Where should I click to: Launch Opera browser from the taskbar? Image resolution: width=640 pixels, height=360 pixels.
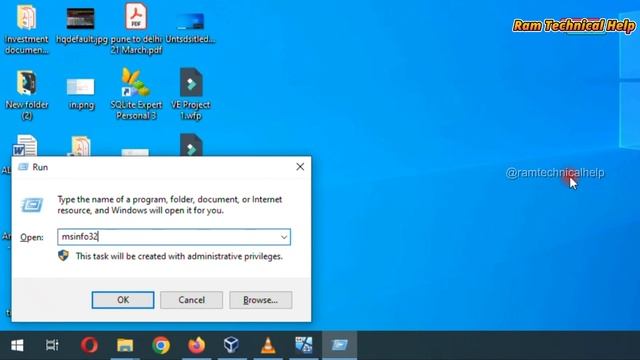[89, 346]
